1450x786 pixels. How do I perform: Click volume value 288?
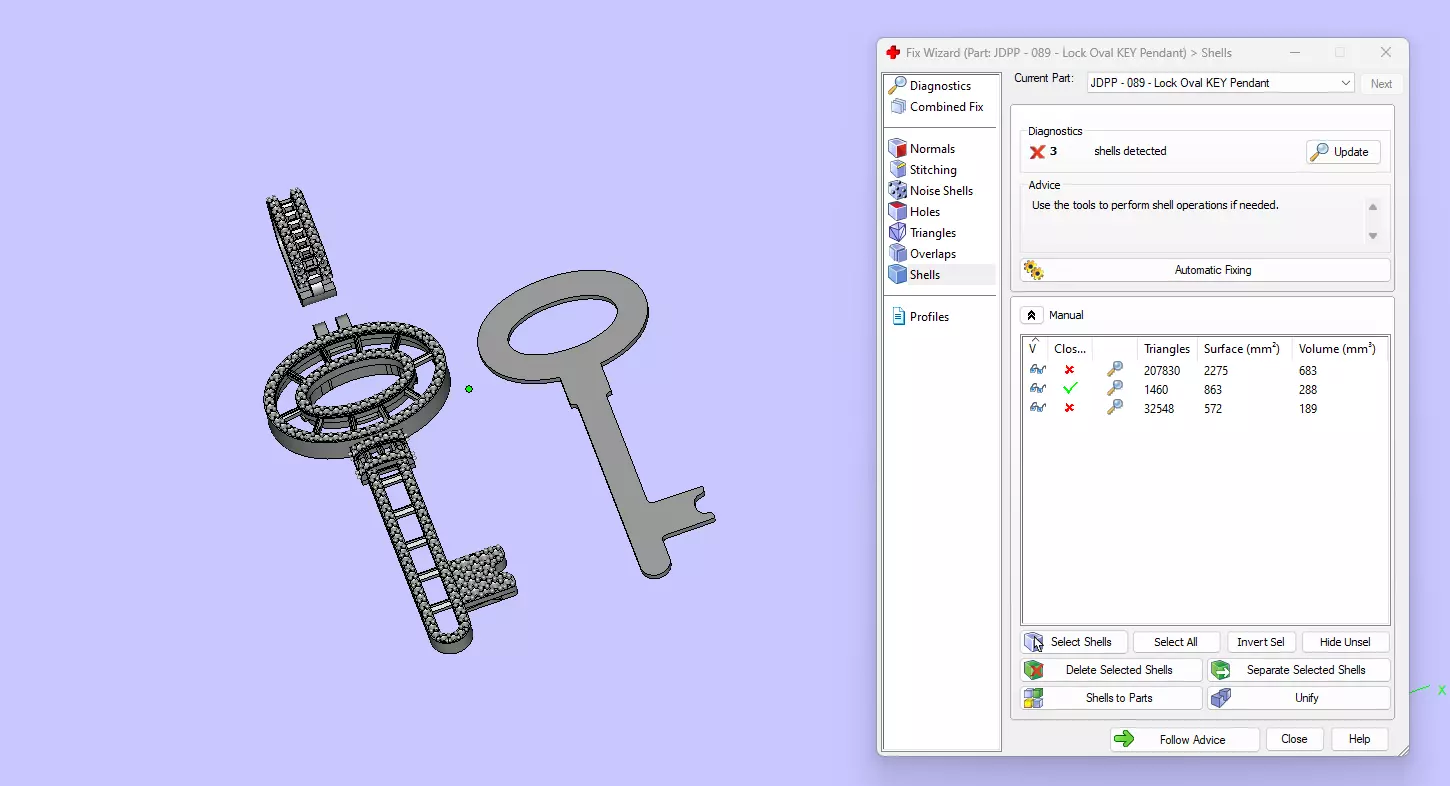(x=1308, y=390)
